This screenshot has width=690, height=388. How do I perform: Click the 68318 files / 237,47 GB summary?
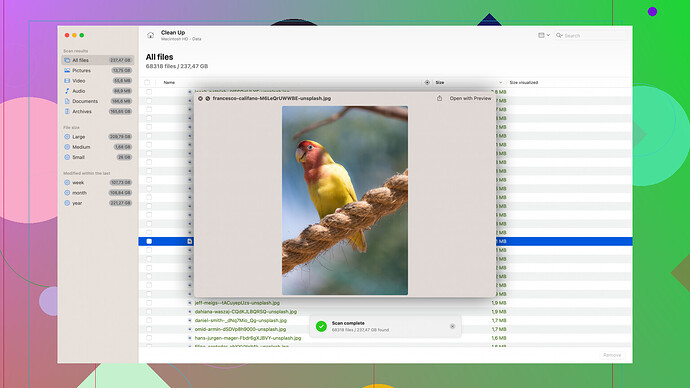pos(177,66)
